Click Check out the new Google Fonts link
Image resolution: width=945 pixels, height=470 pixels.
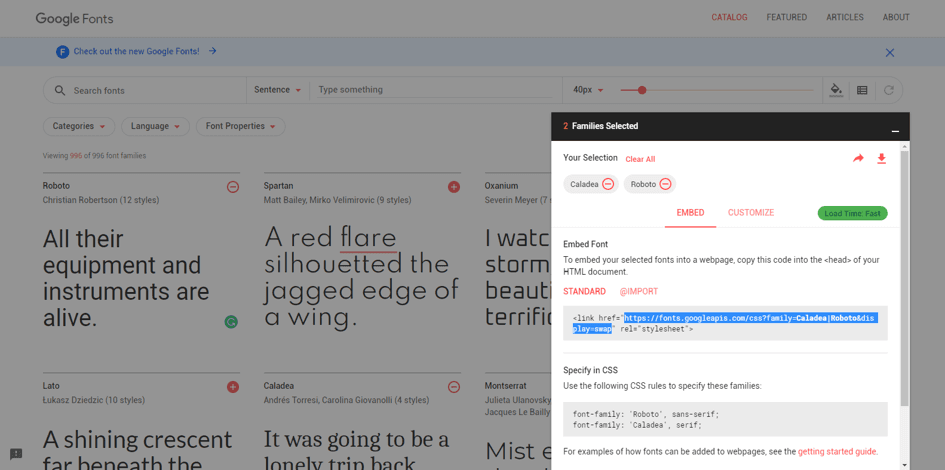pyautogui.click(x=136, y=52)
